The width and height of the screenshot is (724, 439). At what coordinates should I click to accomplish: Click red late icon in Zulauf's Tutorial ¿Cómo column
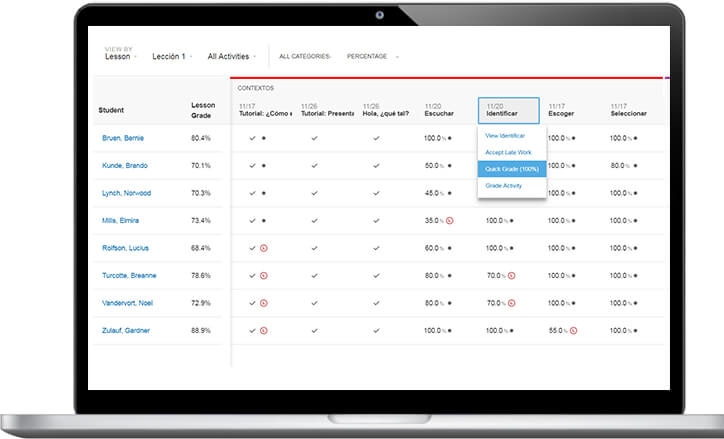click(263, 330)
